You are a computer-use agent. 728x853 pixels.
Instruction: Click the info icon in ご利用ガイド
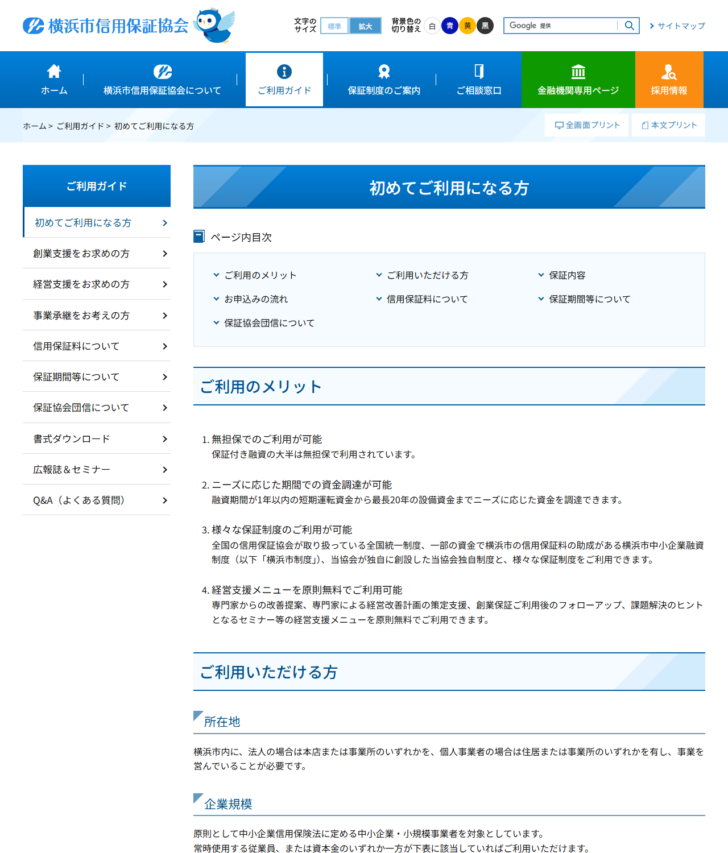pyautogui.click(x=284, y=71)
